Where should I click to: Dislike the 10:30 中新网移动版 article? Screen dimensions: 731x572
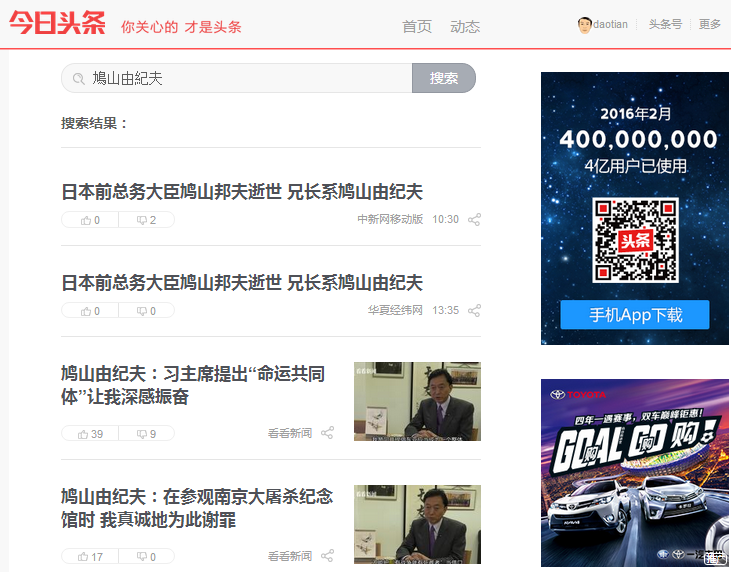[x=146, y=220]
